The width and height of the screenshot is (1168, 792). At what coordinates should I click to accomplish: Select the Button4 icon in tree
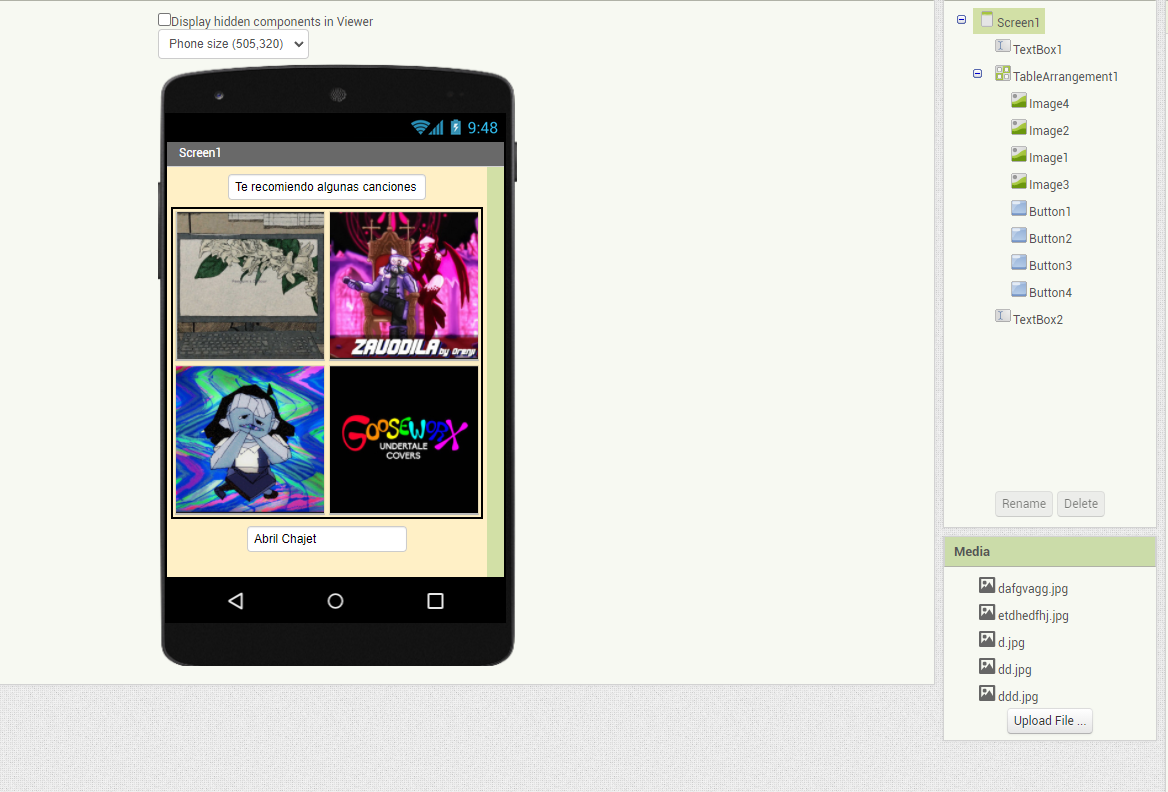click(1018, 289)
